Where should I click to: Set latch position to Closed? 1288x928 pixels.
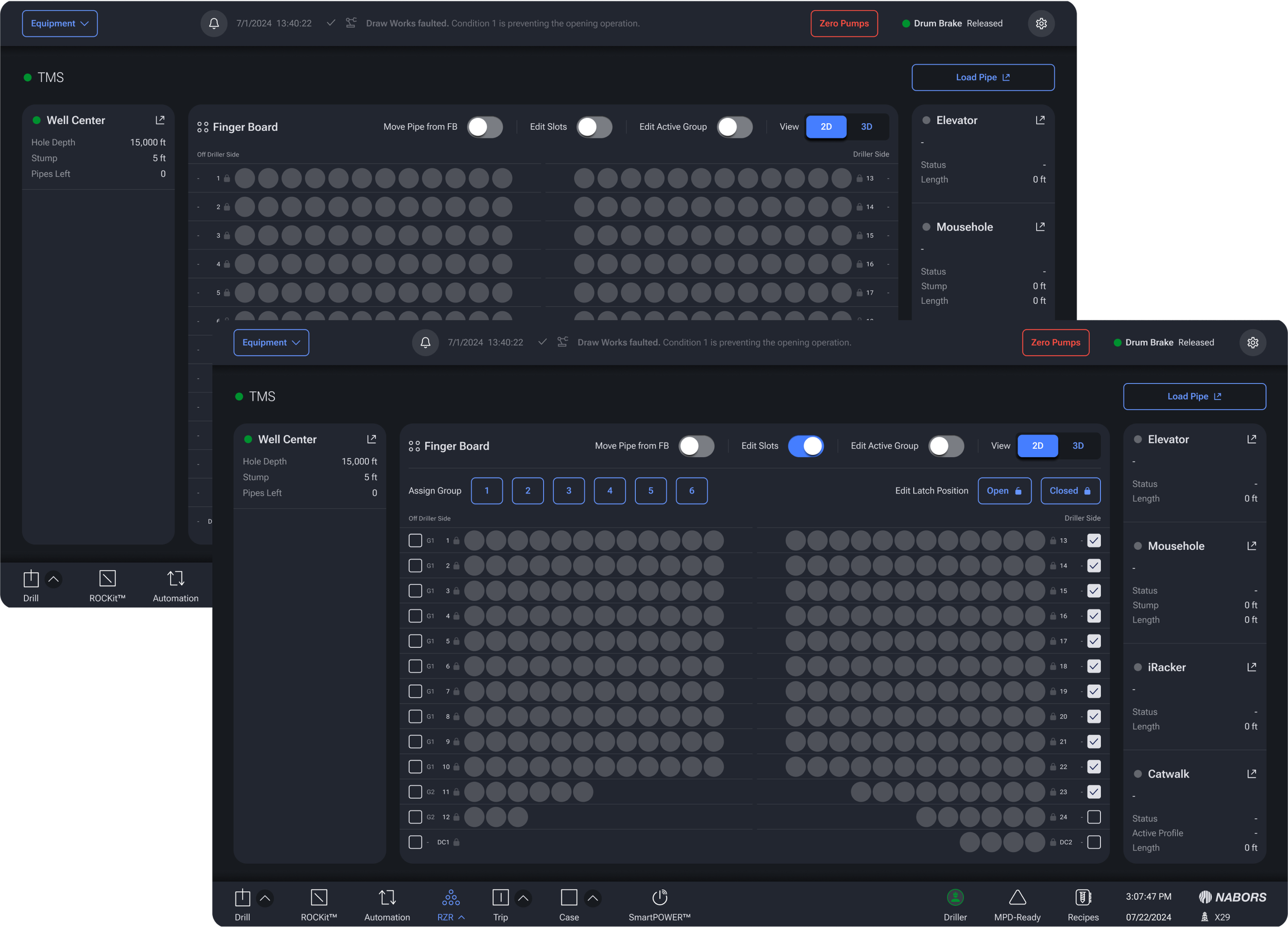point(1070,491)
